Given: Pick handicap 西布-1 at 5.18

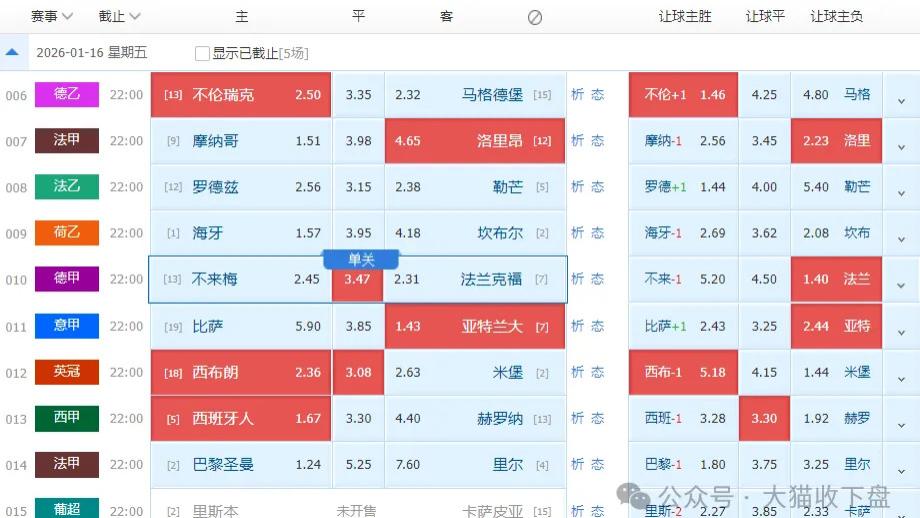Looking at the screenshot, I should (x=683, y=373).
